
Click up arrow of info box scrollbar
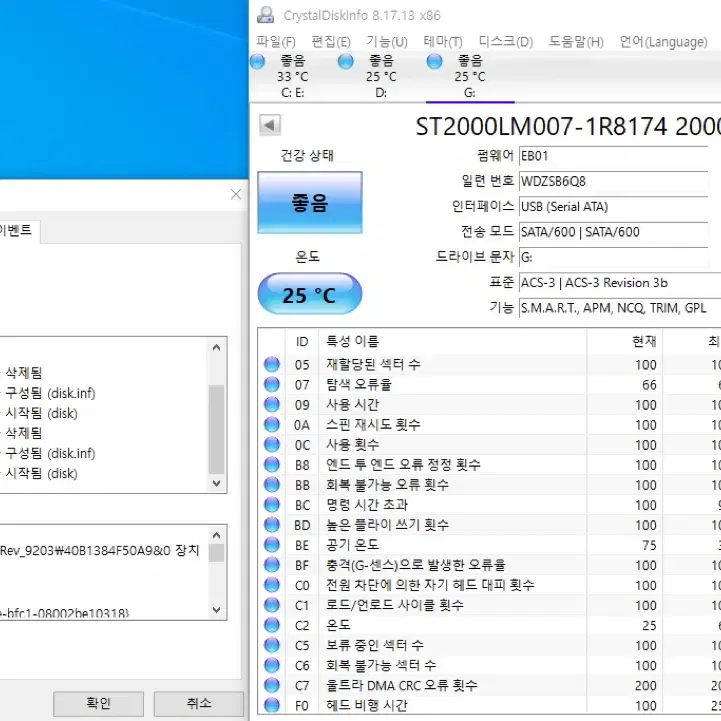click(217, 535)
